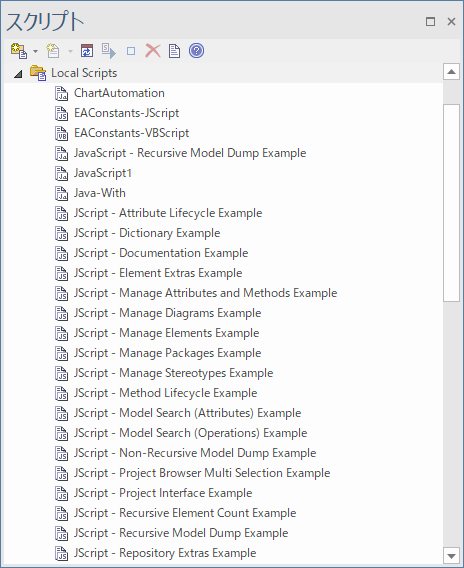This screenshot has height=568, width=464.
Task: Select the EAConstants-VBScript script
Action: (131, 133)
